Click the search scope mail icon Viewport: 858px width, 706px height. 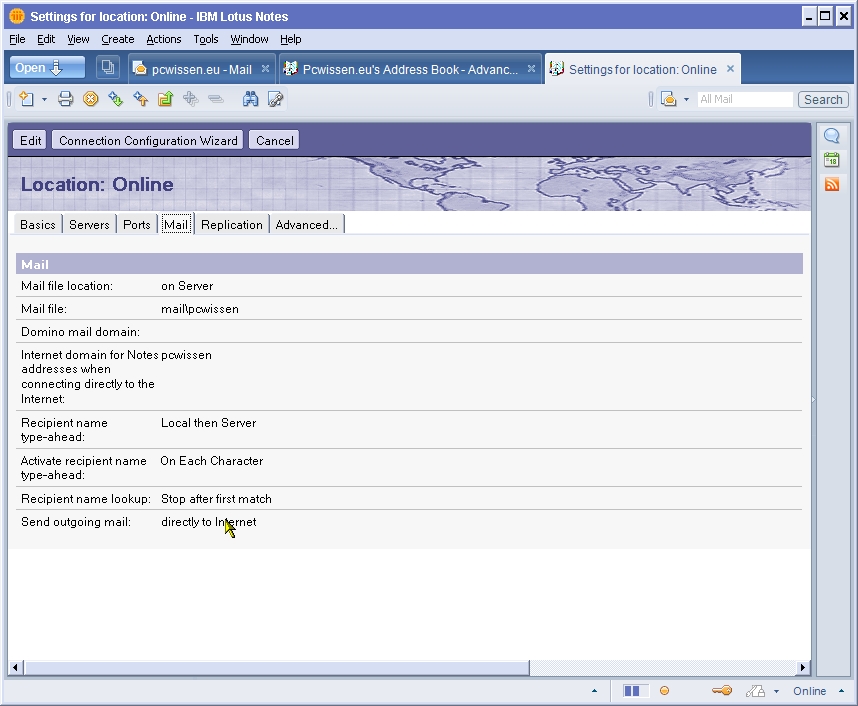(x=669, y=99)
